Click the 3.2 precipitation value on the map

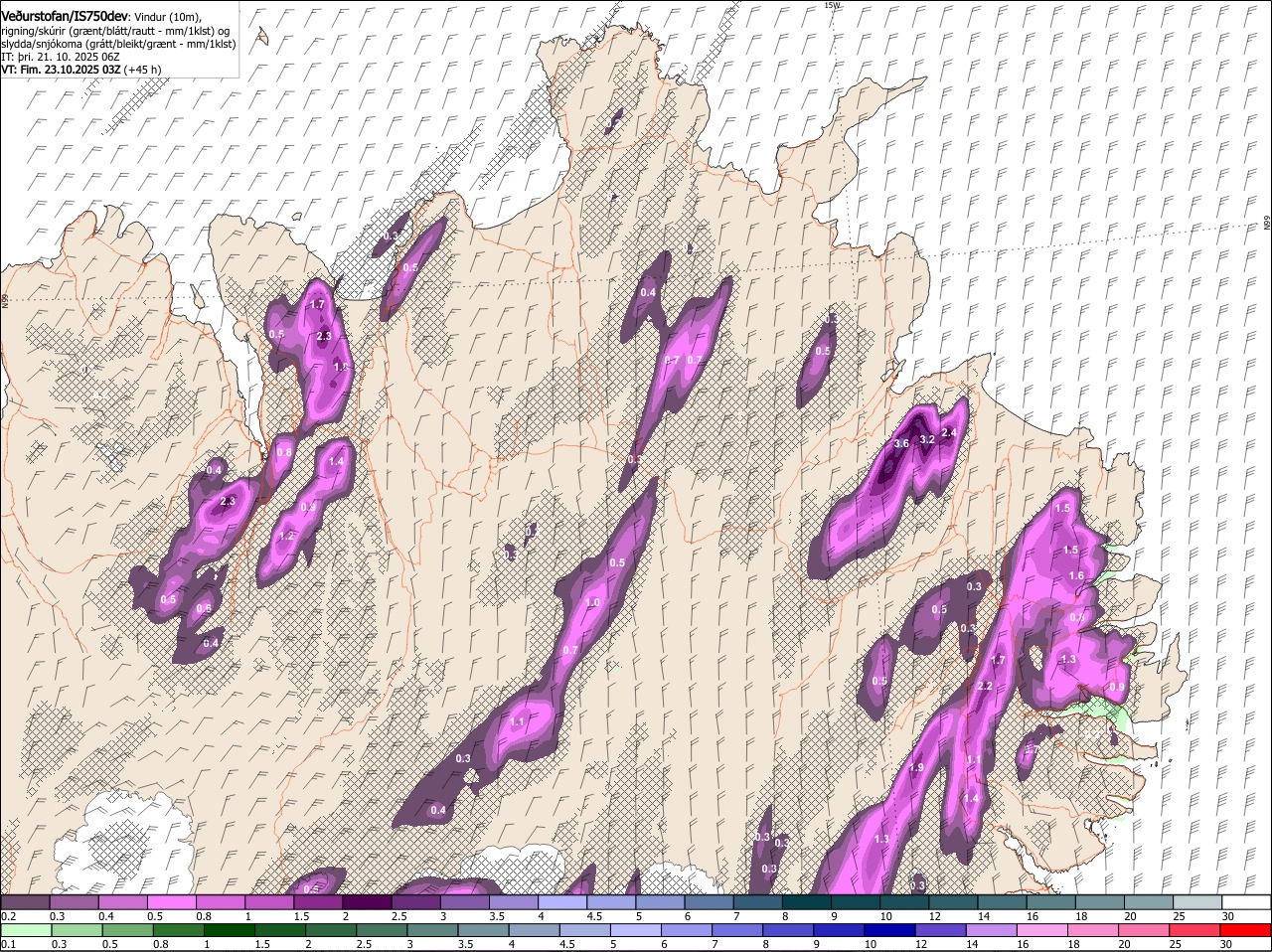tap(927, 439)
